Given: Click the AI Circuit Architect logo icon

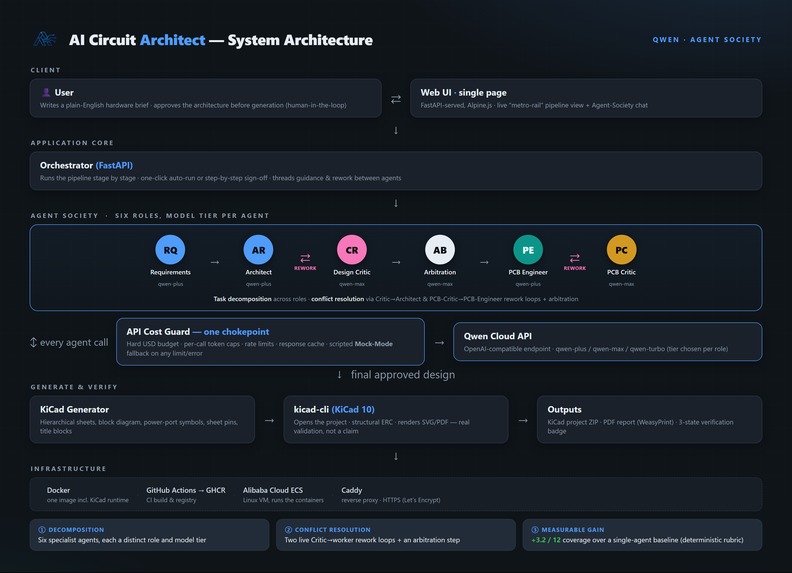Looking at the screenshot, I should [44, 39].
